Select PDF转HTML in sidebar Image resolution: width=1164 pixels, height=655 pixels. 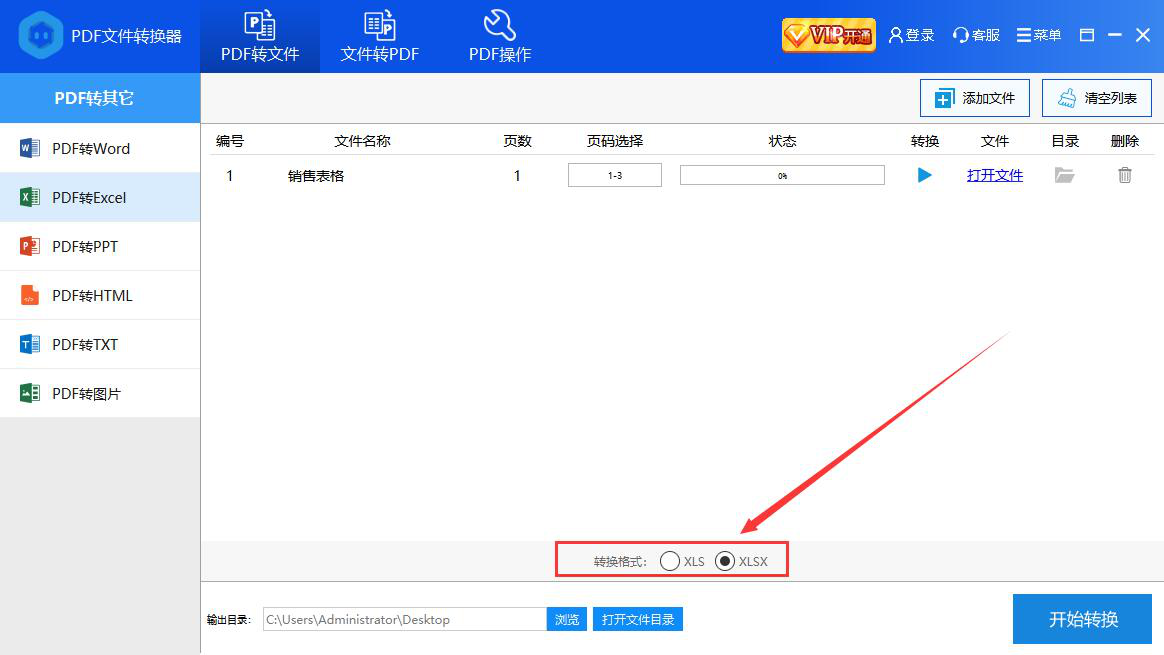pyautogui.click(x=100, y=296)
